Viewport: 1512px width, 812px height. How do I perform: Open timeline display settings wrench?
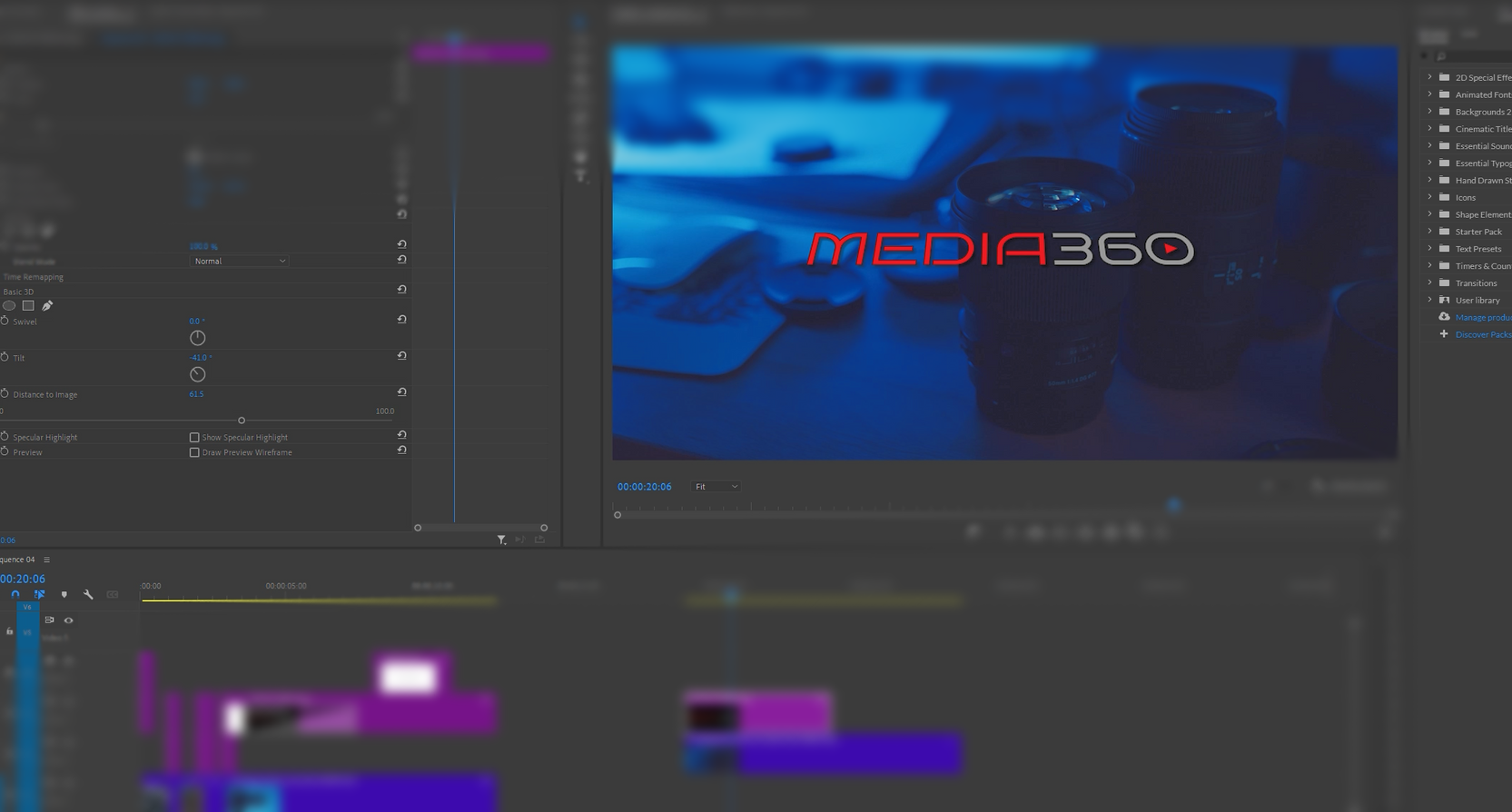88,595
